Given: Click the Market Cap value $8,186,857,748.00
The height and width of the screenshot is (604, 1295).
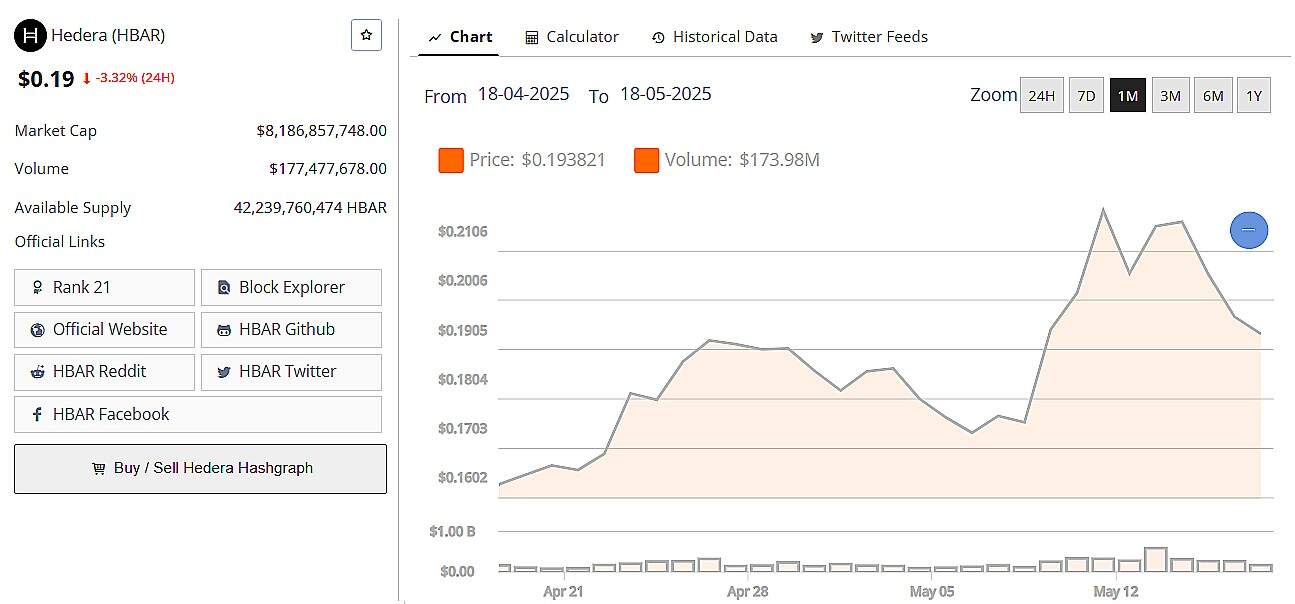Looking at the screenshot, I should click(321, 131).
